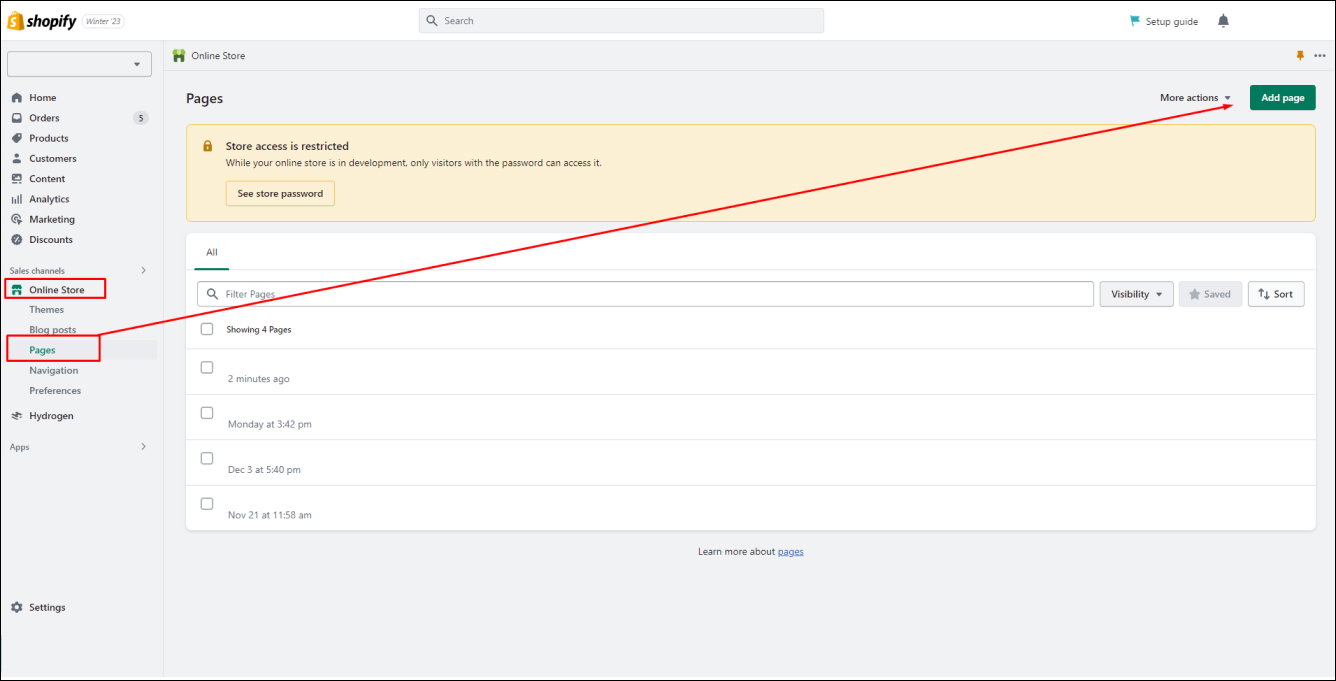Click the Content icon in sidebar

click(17, 179)
